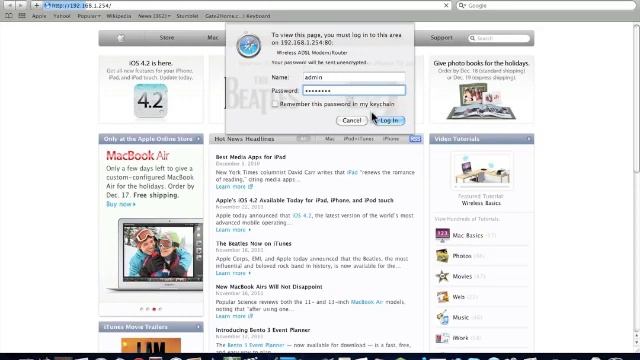Click the RSS feed icon in Hot News
Screen dimensions: 640x360
(x=415, y=139)
